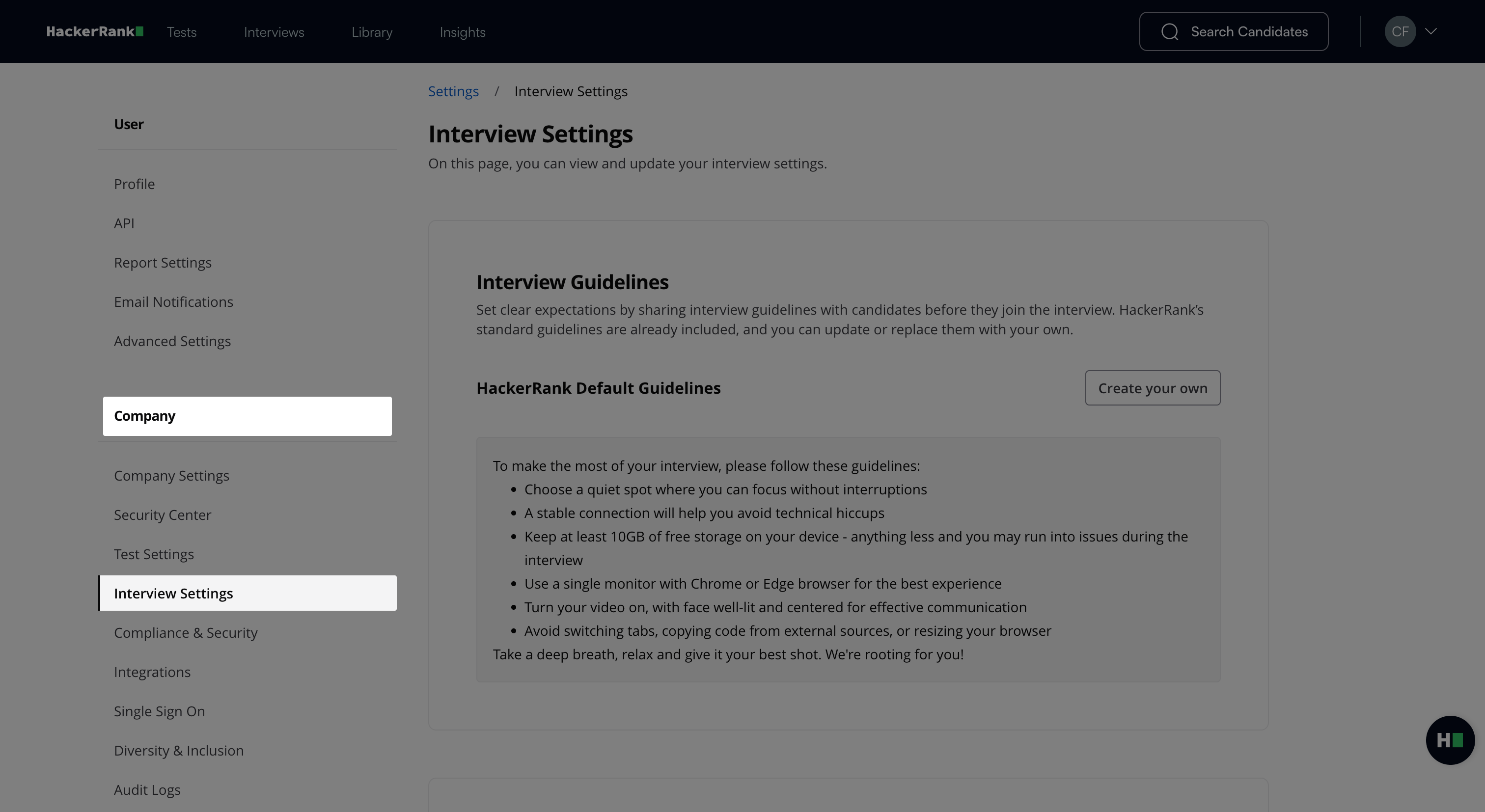Click the page description under the title
The width and height of the screenshot is (1485, 812).
[x=627, y=163]
